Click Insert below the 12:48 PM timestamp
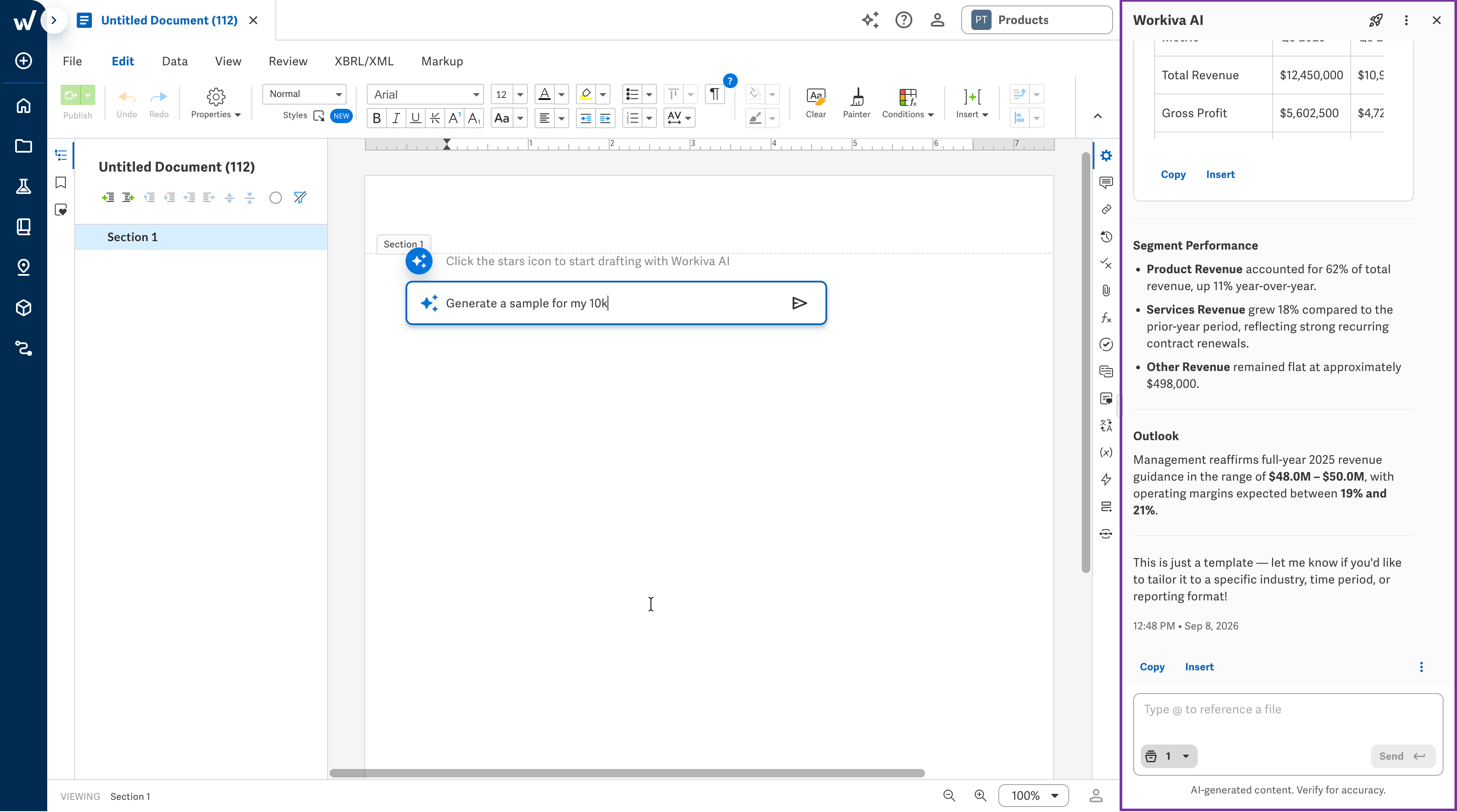Screen dimensions: 1457x812 (x=1199, y=667)
